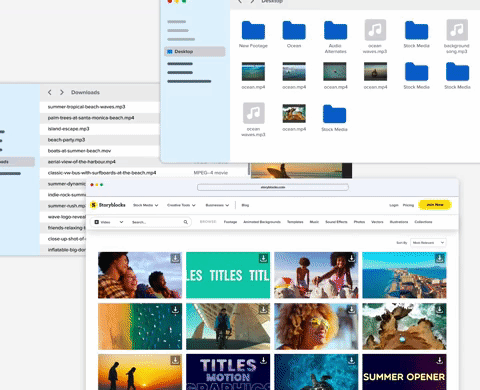
Task: Click the browser address bar
Action: 273,187
